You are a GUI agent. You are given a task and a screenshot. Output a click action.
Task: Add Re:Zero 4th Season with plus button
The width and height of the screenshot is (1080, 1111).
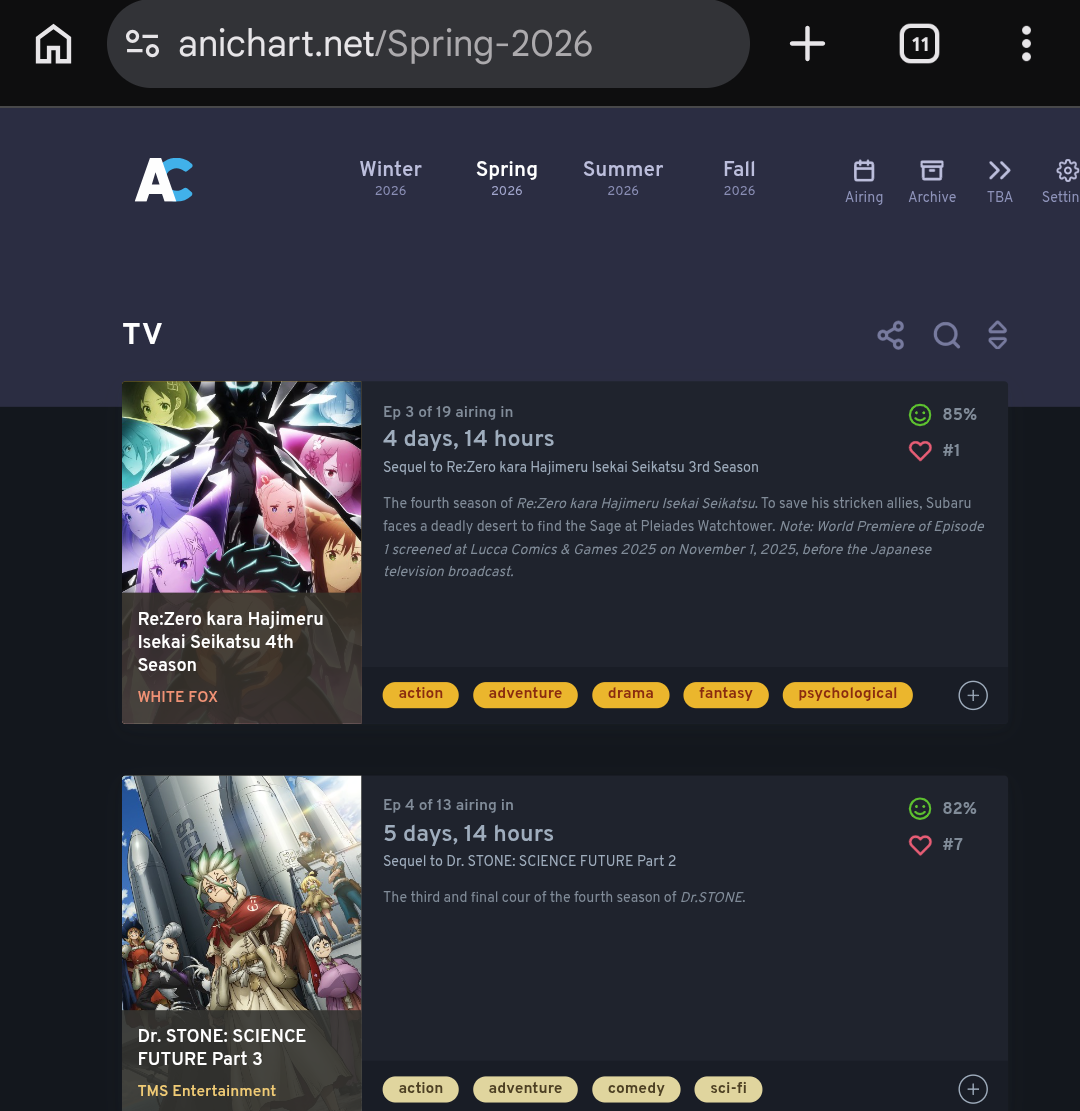click(973, 695)
